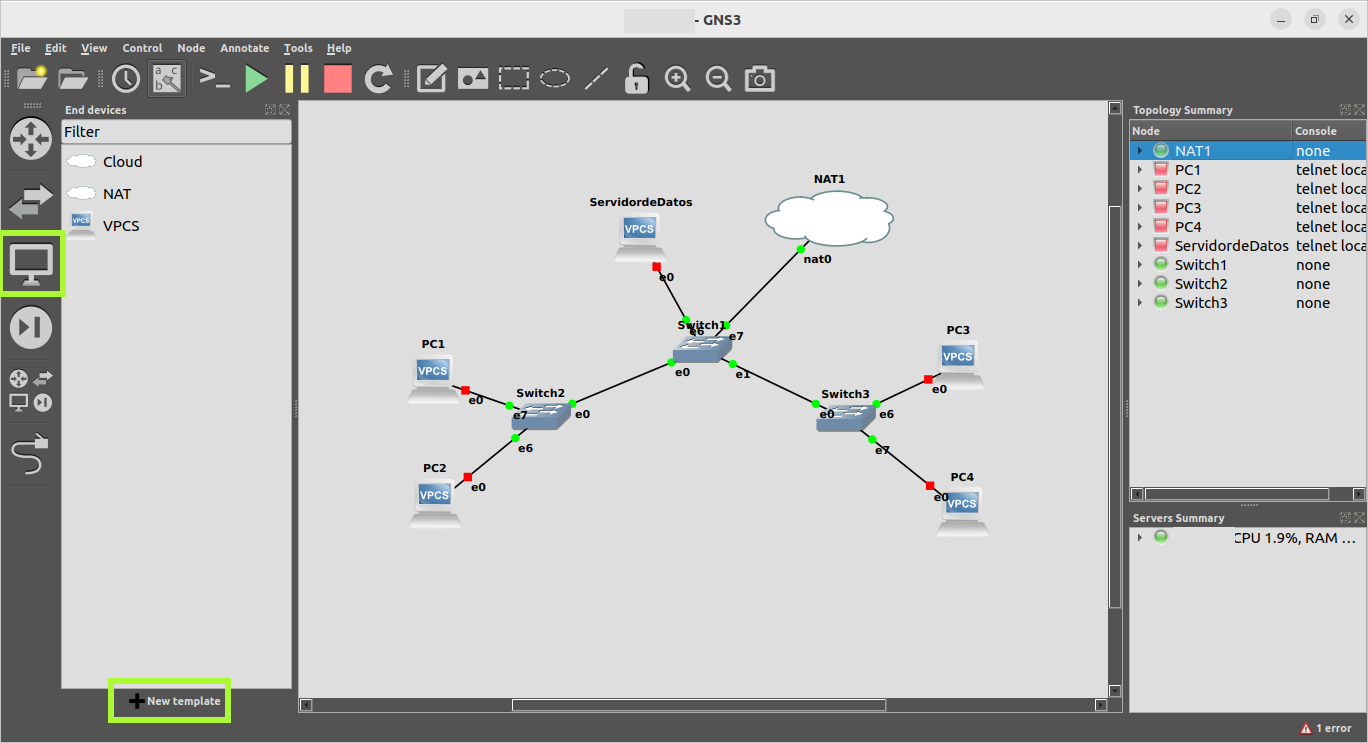This screenshot has width=1368, height=743.
Task: Open console to all devices icon
Action: (x=214, y=78)
